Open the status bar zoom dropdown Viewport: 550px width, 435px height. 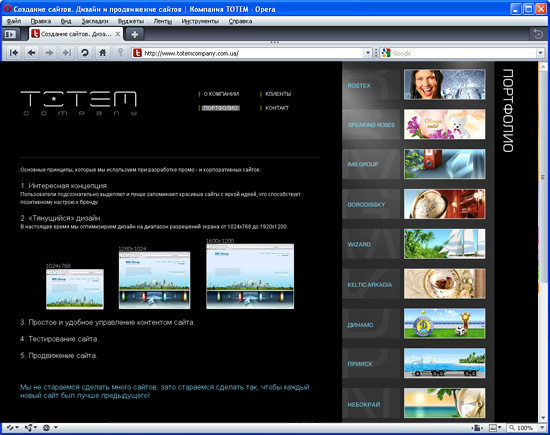(543, 428)
